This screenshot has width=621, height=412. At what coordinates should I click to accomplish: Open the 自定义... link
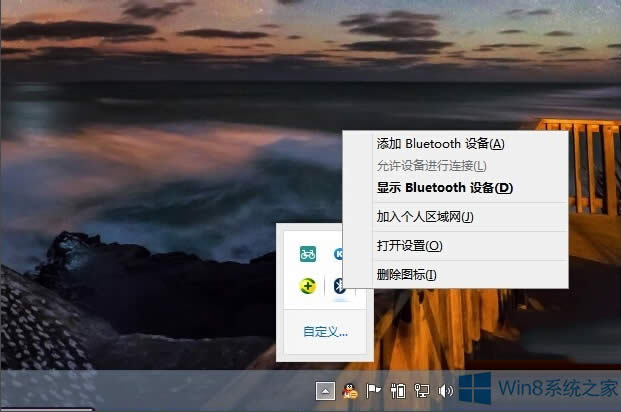point(326,332)
